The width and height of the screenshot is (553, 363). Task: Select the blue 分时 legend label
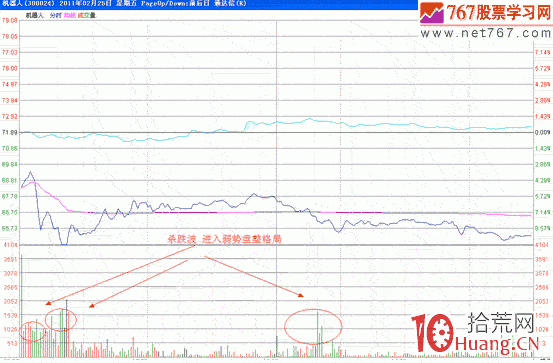click(x=55, y=16)
